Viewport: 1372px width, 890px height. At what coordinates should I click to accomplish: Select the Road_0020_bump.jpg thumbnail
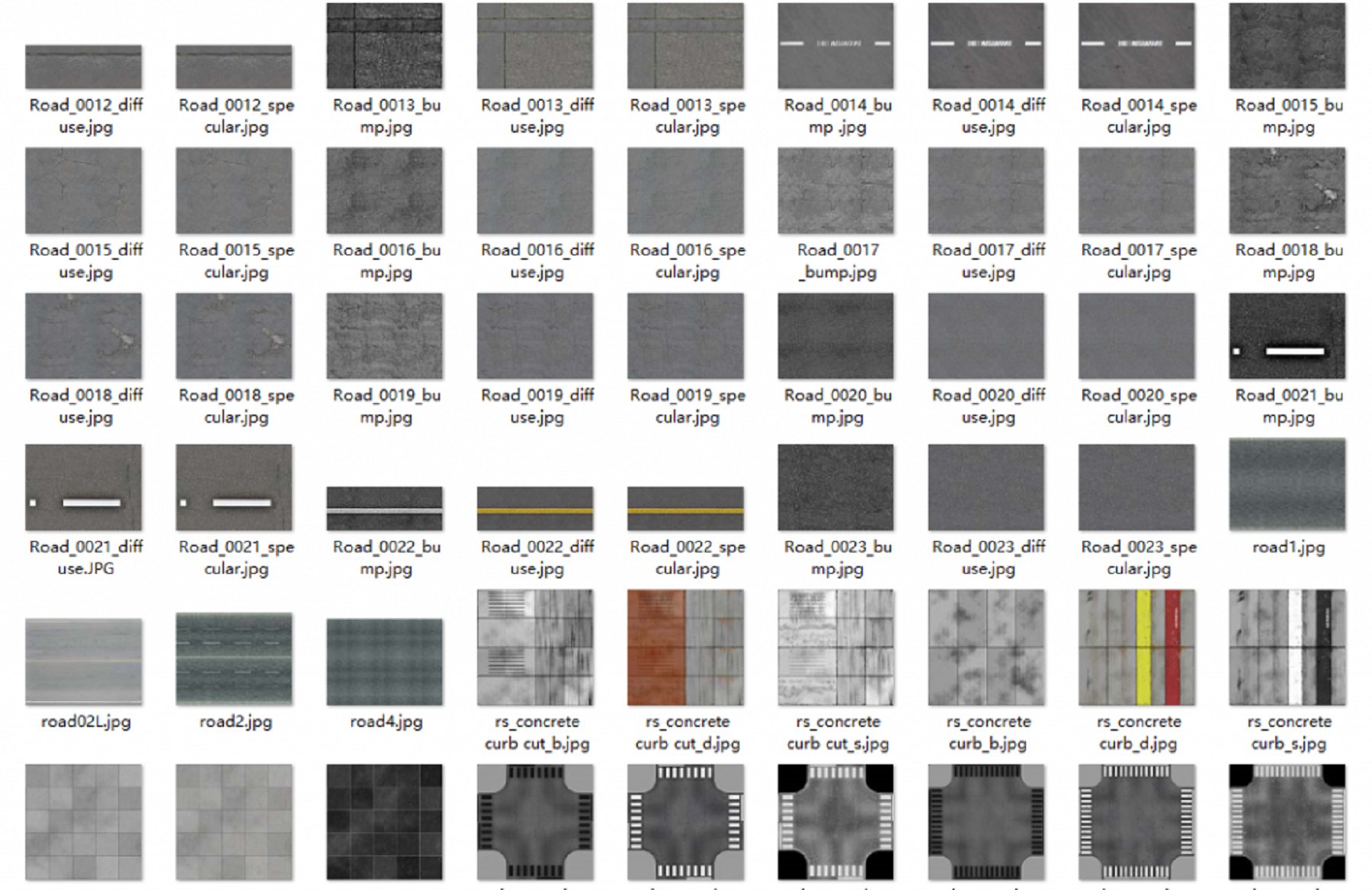pyautogui.click(x=836, y=336)
